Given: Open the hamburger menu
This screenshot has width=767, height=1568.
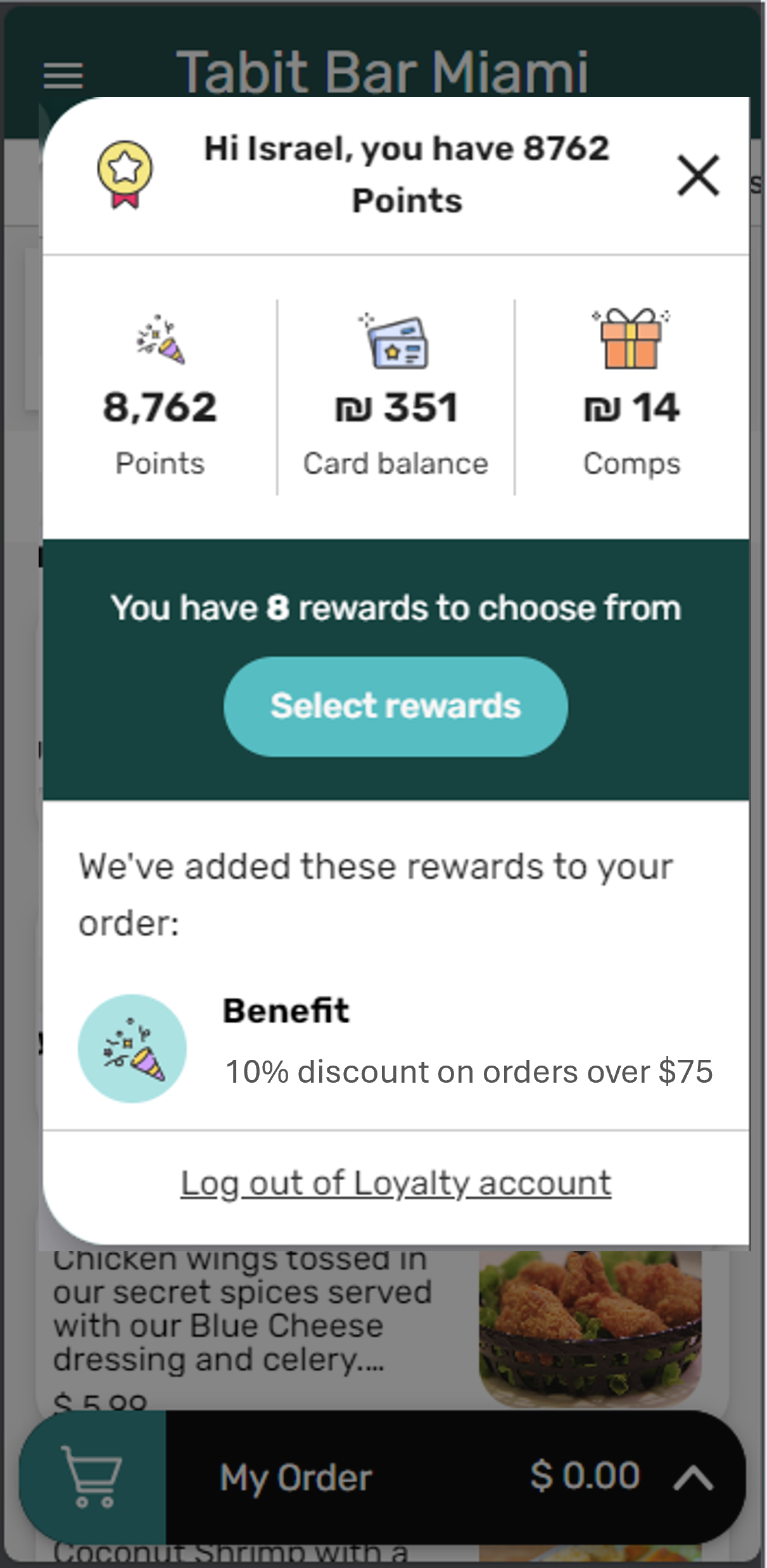Looking at the screenshot, I should click(63, 75).
